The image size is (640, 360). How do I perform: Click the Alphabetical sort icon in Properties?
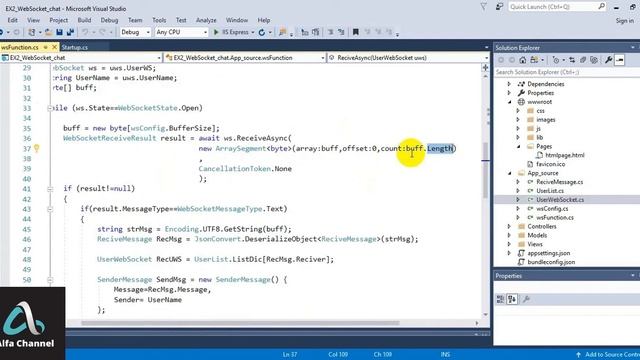(x=511, y=299)
